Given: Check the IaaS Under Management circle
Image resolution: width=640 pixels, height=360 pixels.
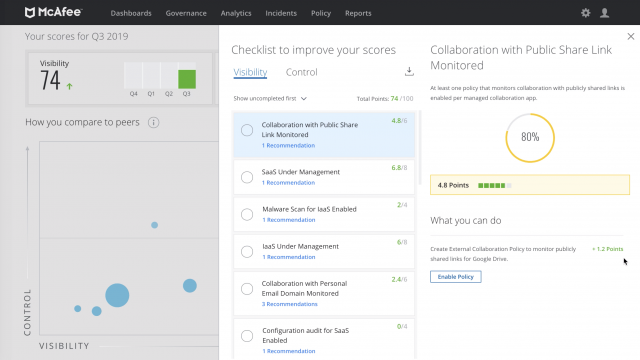Looking at the screenshot, I should pos(247,251).
